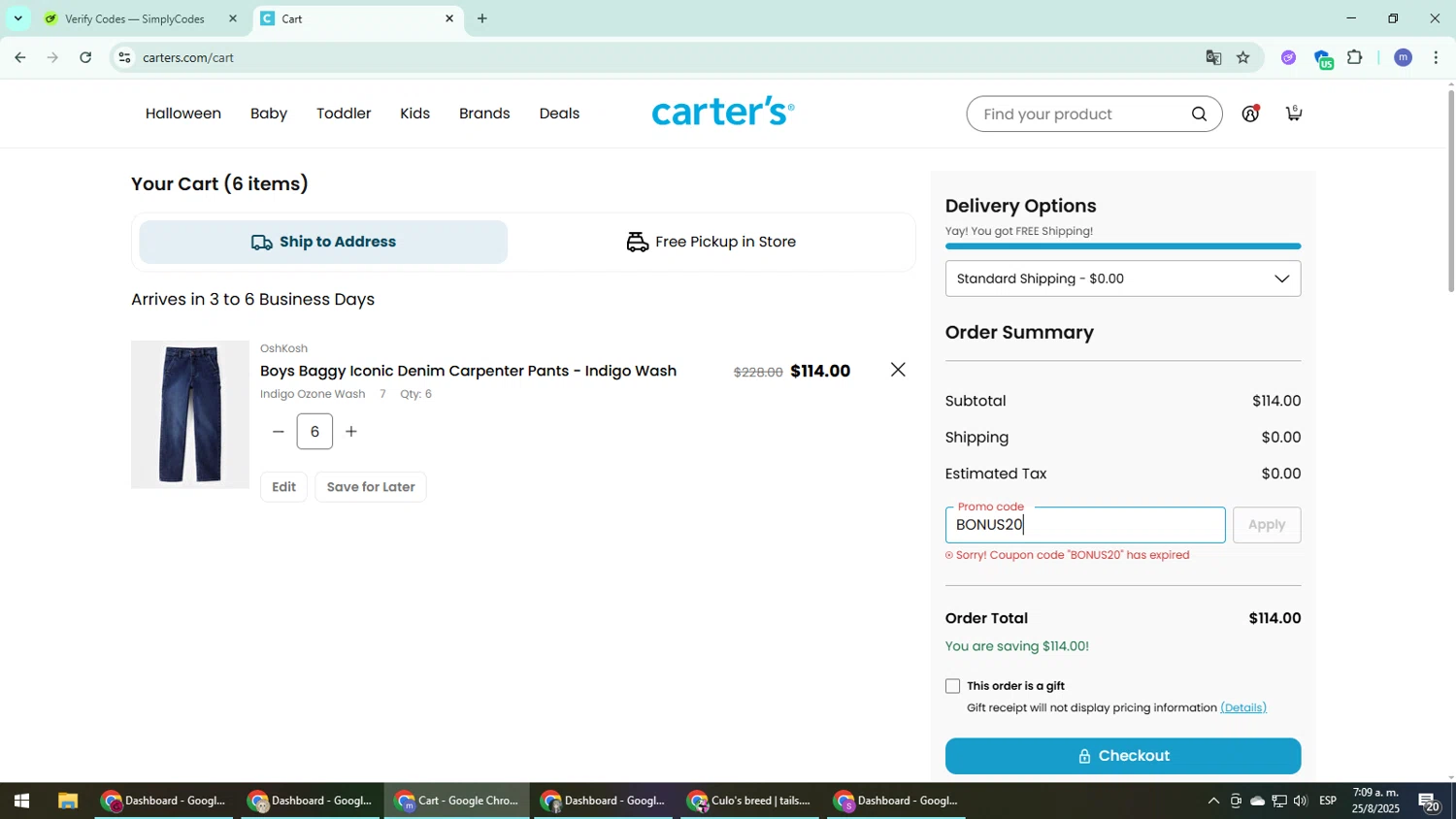The height and width of the screenshot is (819, 1456).
Task: Open Chrome three-dot menu
Action: tap(1436, 58)
